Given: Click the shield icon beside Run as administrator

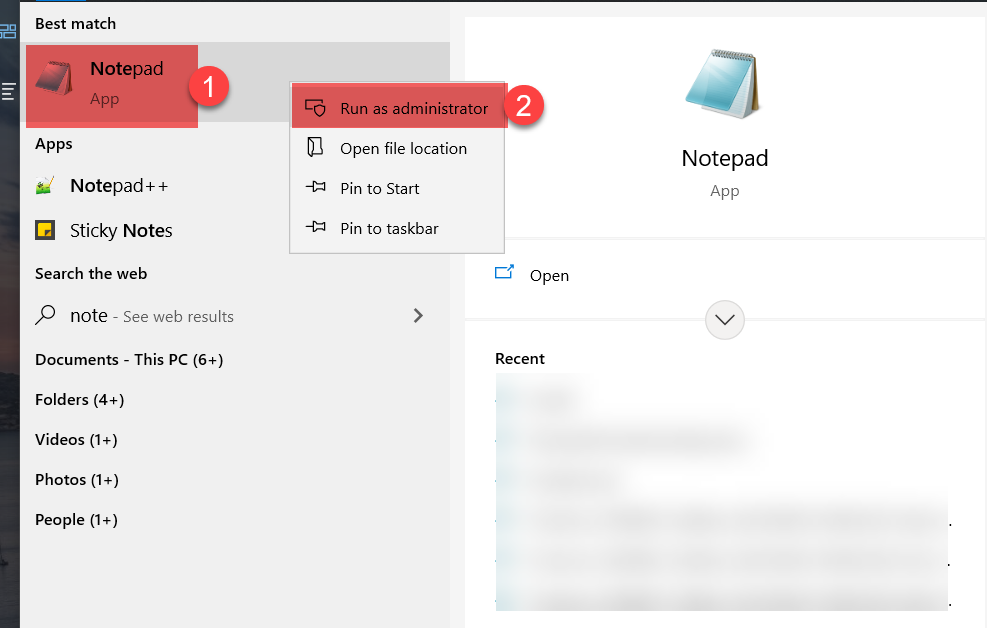Looking at the screenshot, I should (315, 108).
